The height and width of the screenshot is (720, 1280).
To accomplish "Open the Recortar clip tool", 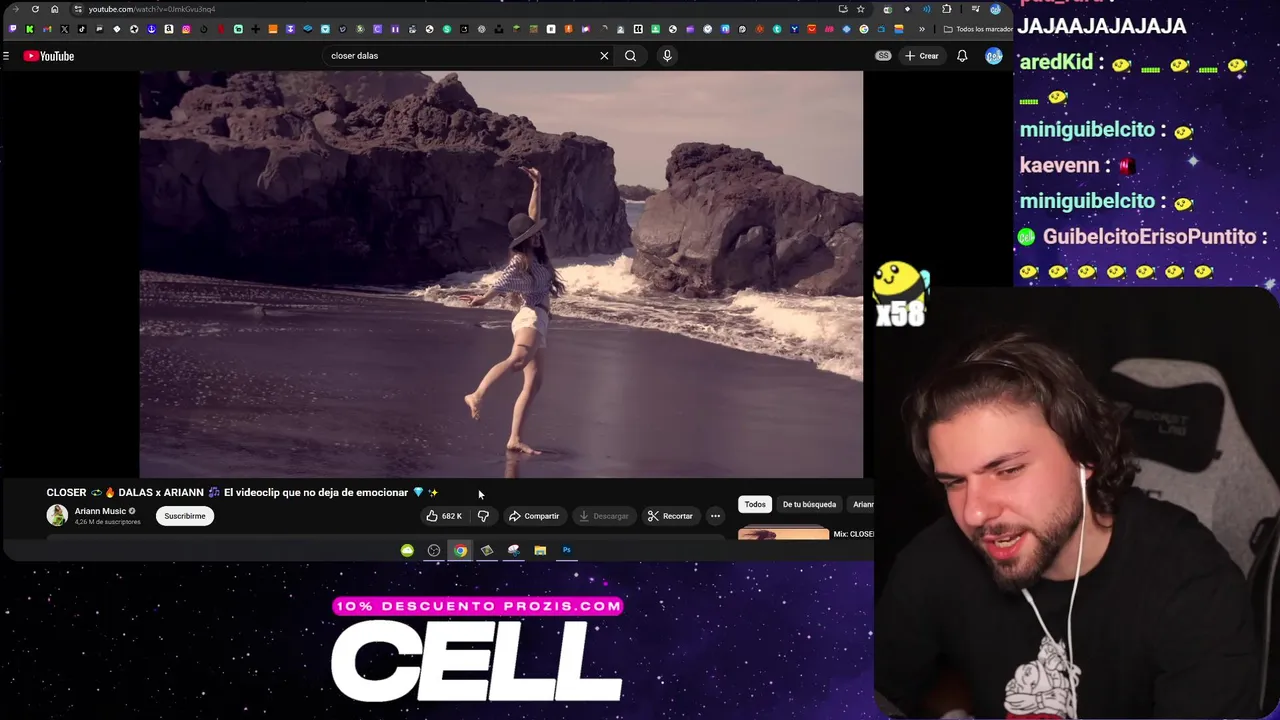I will tap(670, 516).
